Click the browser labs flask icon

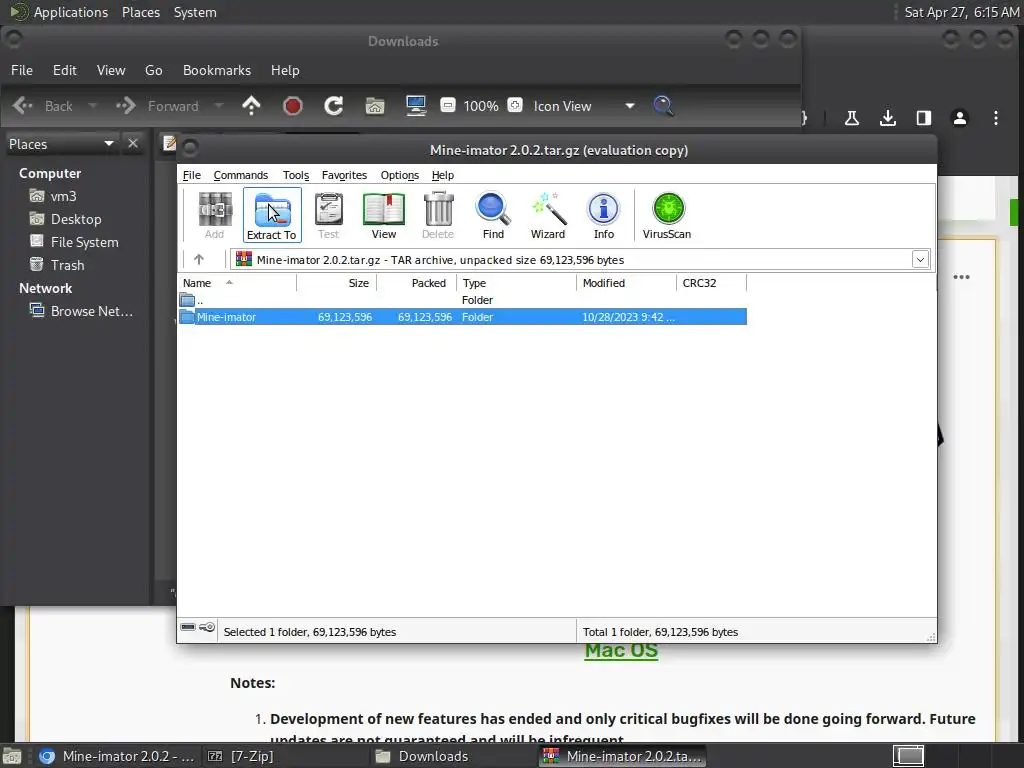tap(852, 118)
